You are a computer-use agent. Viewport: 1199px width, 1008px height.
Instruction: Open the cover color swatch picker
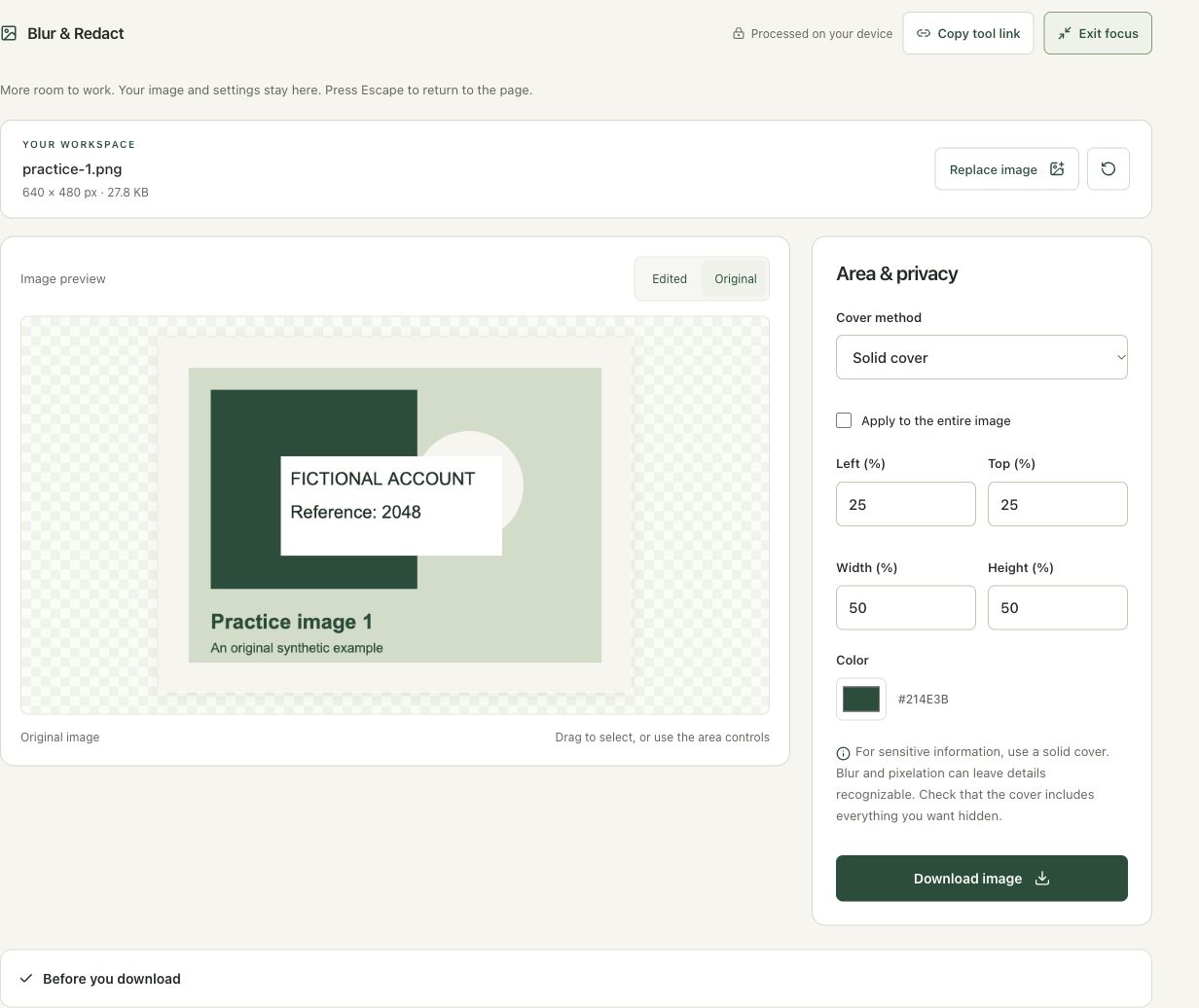861,699
